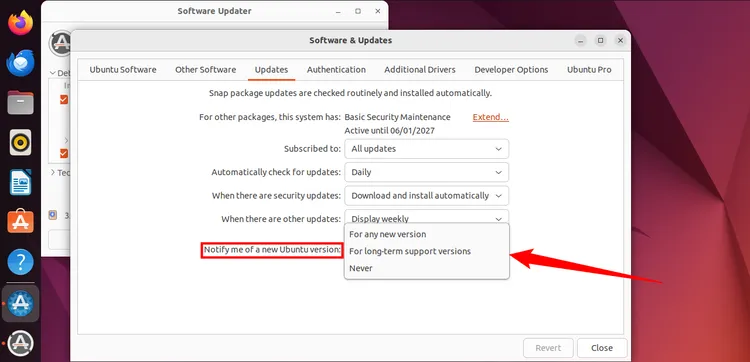Open Rhythmbox music player icon
The width and height of the screenshot is (750, 362).
[x=20, y=142]
